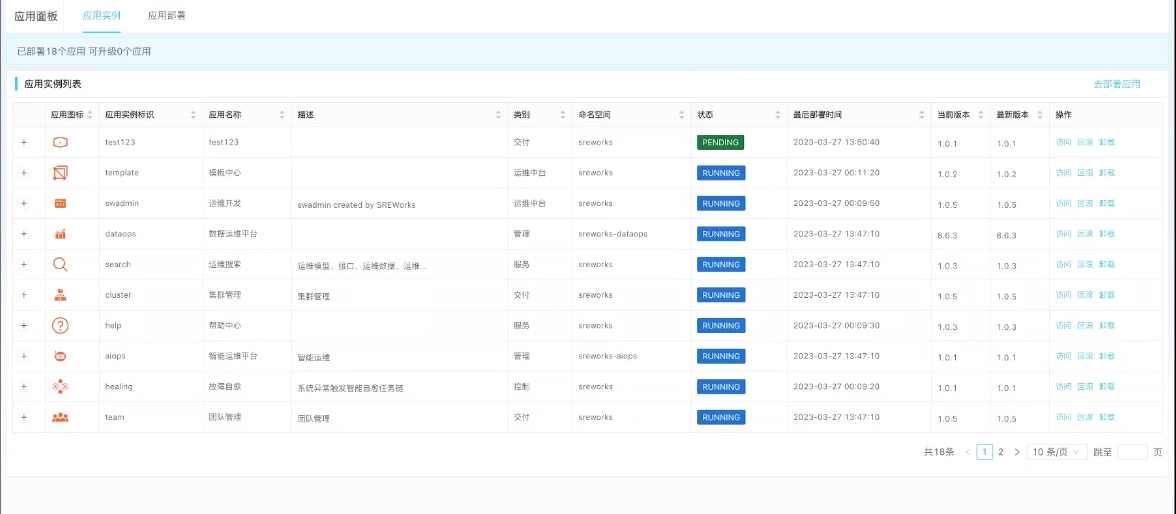Click the dataops app chart icon
1176x514 pixels.
click(60, 234)
